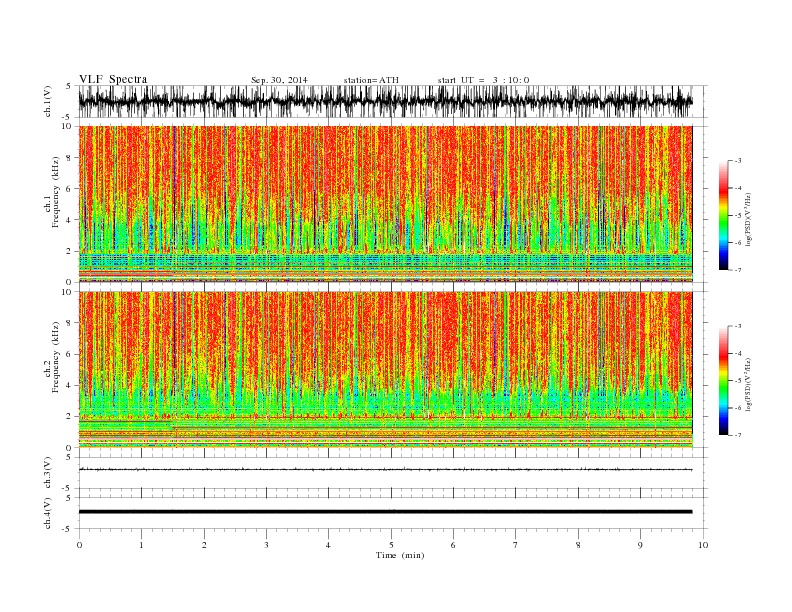The width and height of the screenshot is (792, 612).
Task: Click the '4' kHz tick on ch.1 frequency axis
Action: (70, 220)
